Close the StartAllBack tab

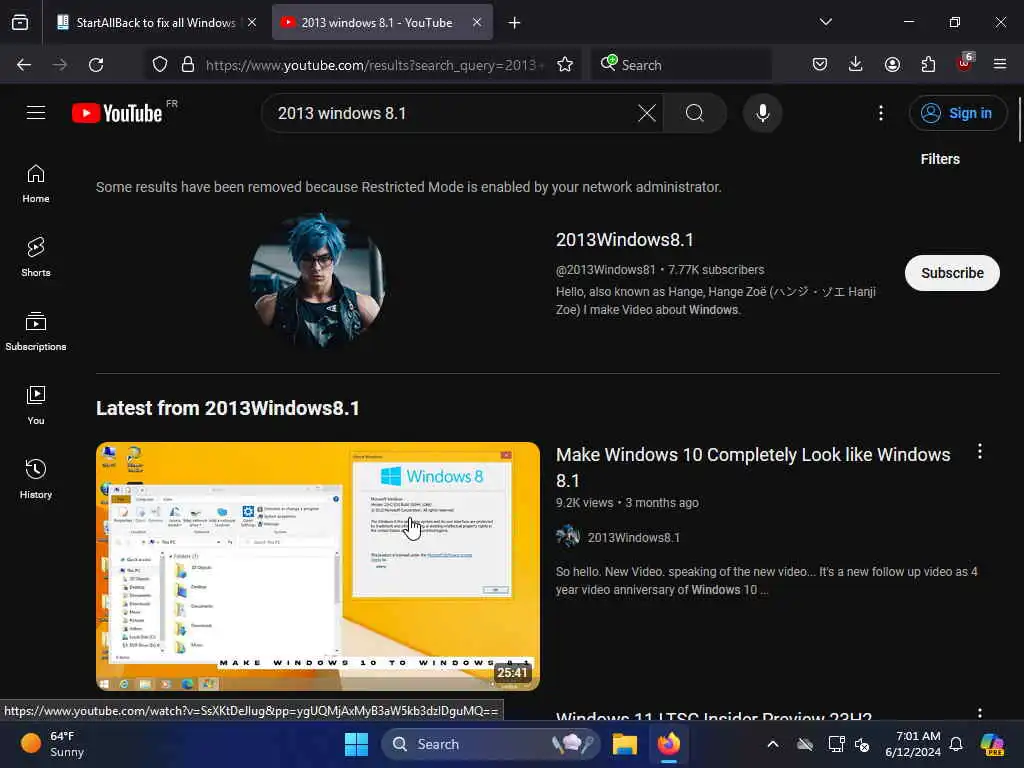[252, 22]
